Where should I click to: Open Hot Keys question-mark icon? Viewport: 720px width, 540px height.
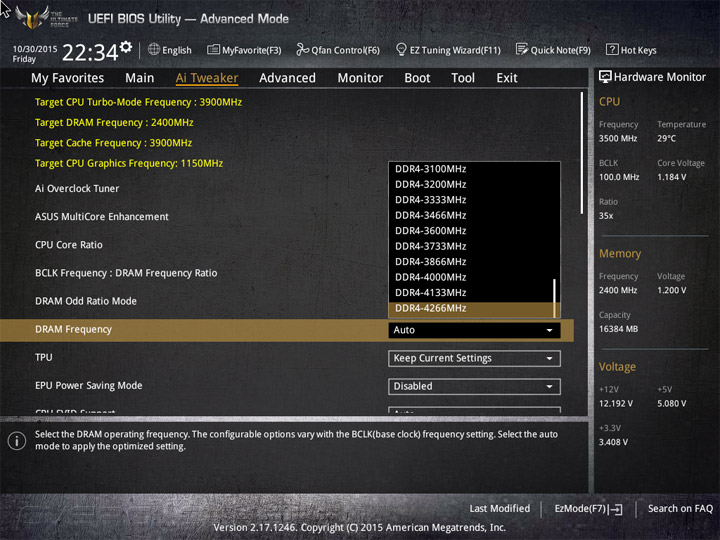coord(612,50)
